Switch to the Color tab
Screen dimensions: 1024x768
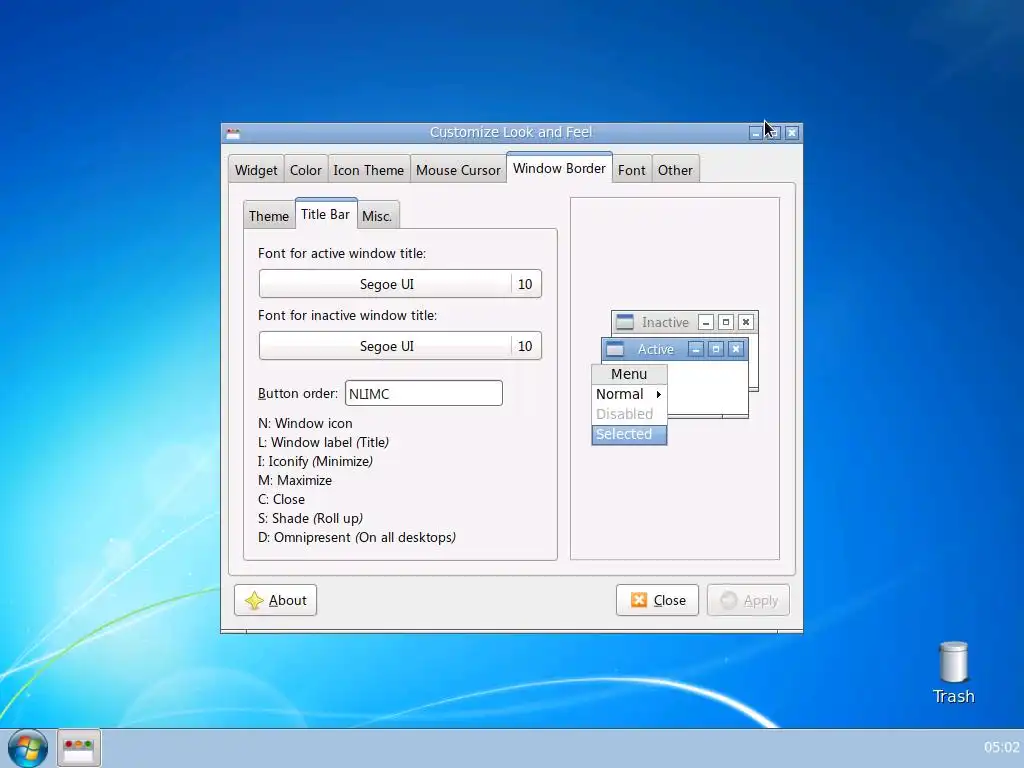306,170
